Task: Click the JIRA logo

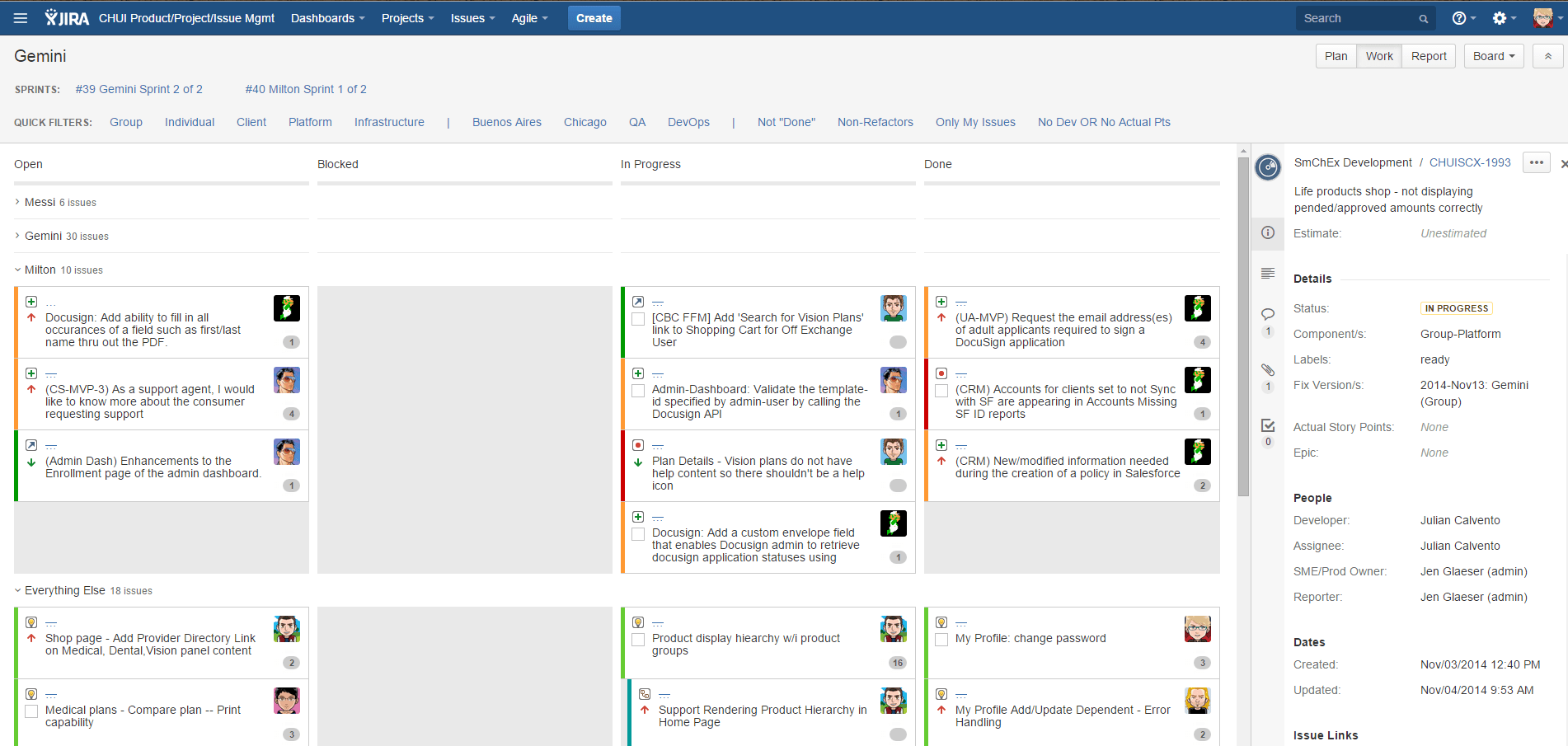Action: click(x=65, y=17)
